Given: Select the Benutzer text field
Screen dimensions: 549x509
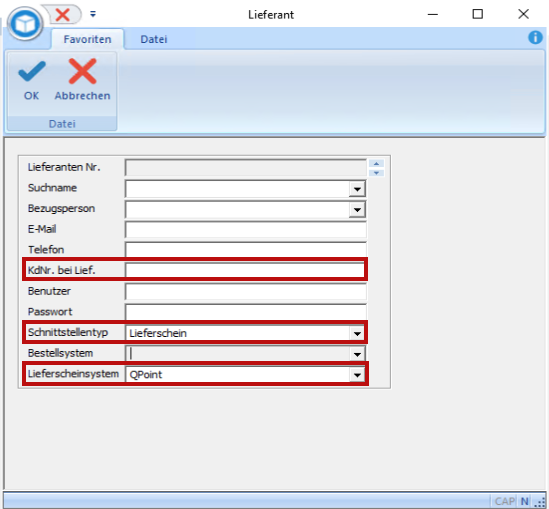Looking at the screenshot, I should pos(245,291).
